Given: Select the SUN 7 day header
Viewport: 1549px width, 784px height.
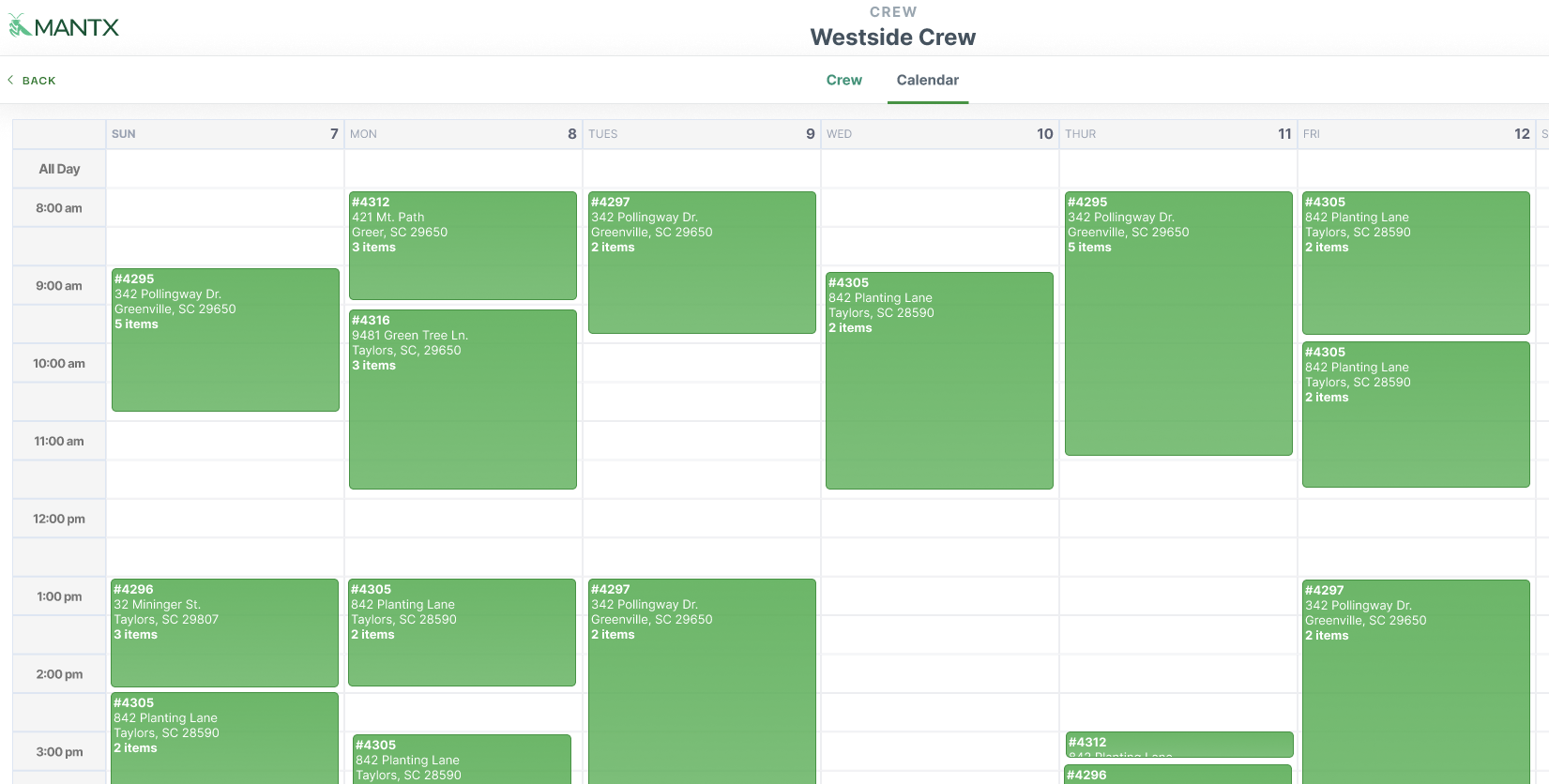Looking at the screenshot, I should tap(225, 134).
